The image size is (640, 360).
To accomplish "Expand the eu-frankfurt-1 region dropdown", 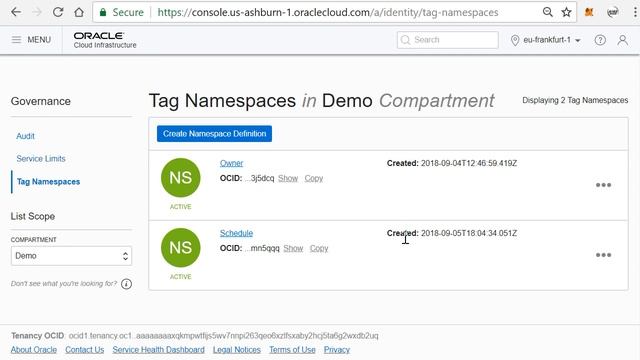I will tap(552, 40).
